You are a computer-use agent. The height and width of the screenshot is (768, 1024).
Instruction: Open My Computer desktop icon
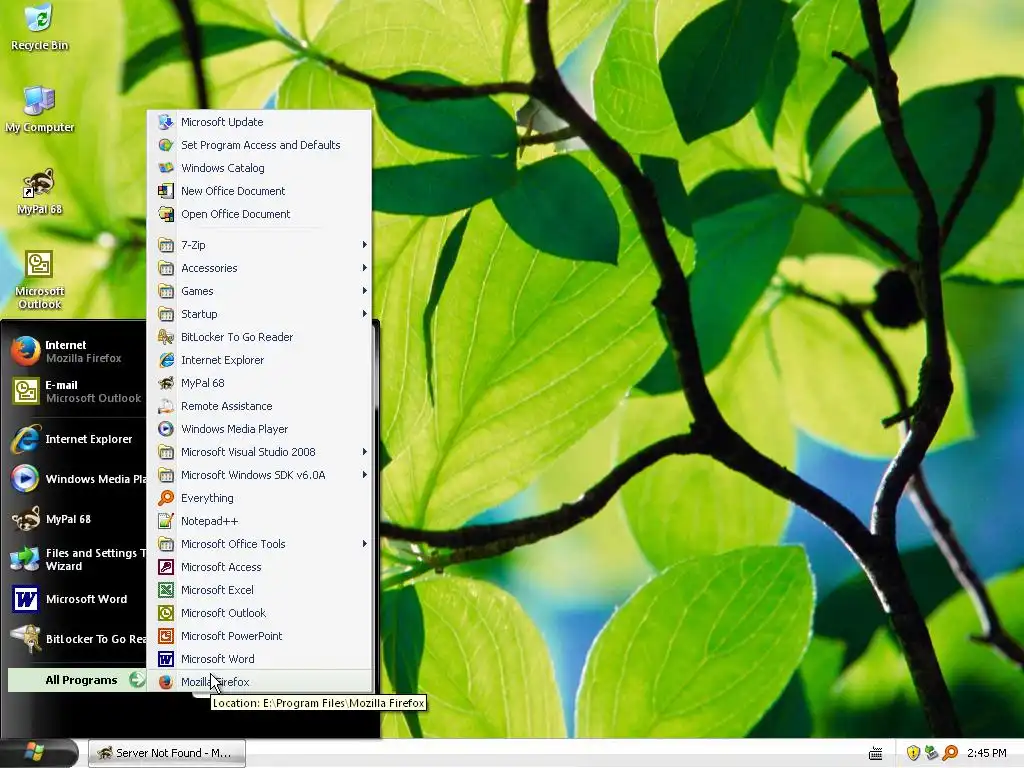coord(39,108)
